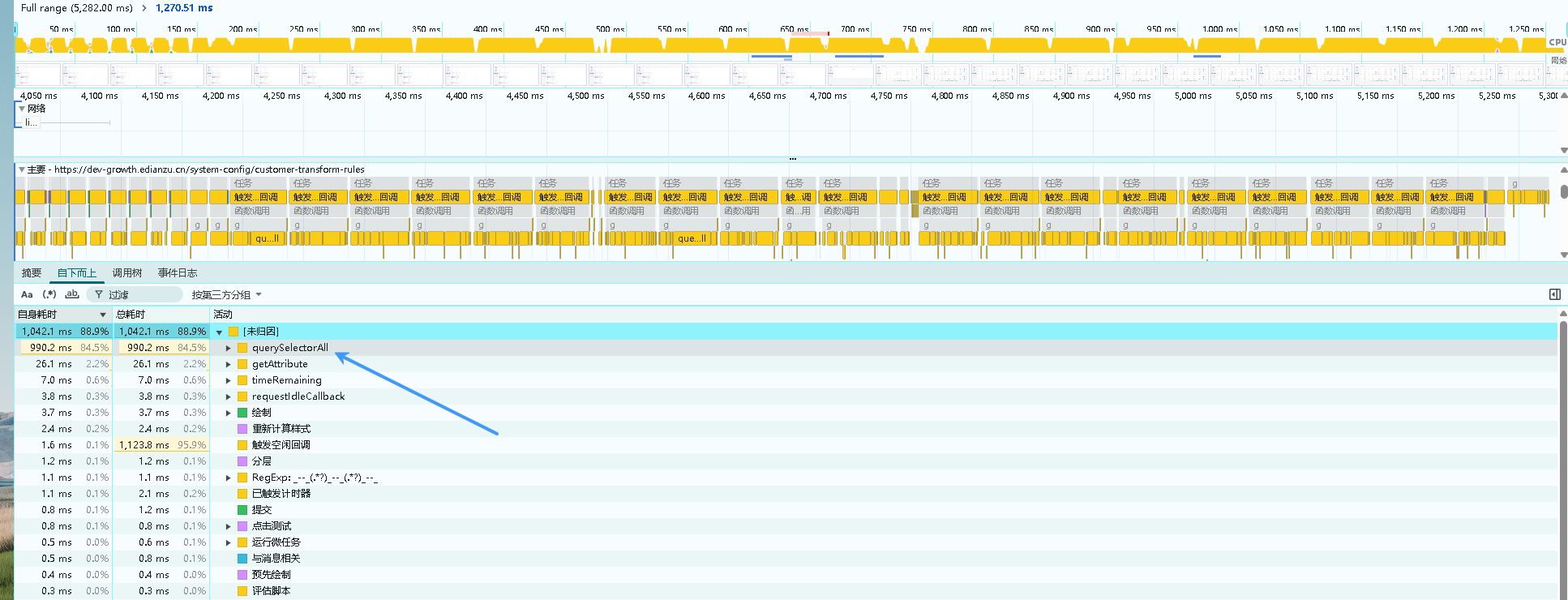
Task: Click green swatch beside 绘制
Action: tap(242, 413)
